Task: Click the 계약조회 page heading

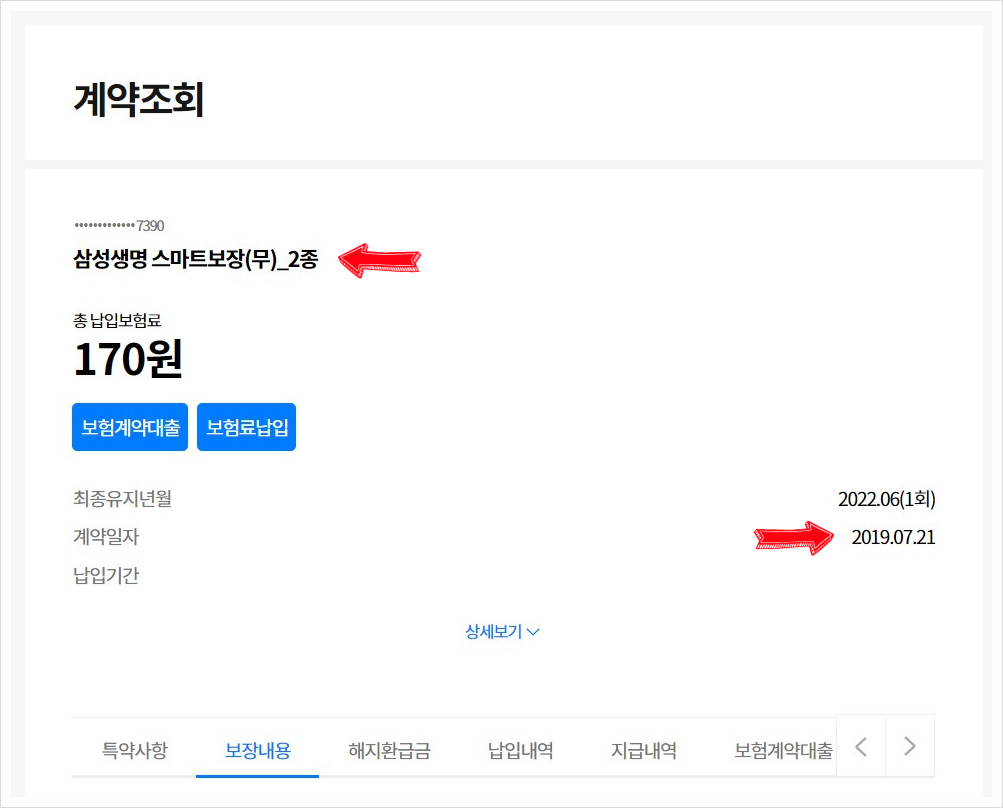Action: pyautogui.click(x=138, y=99)
